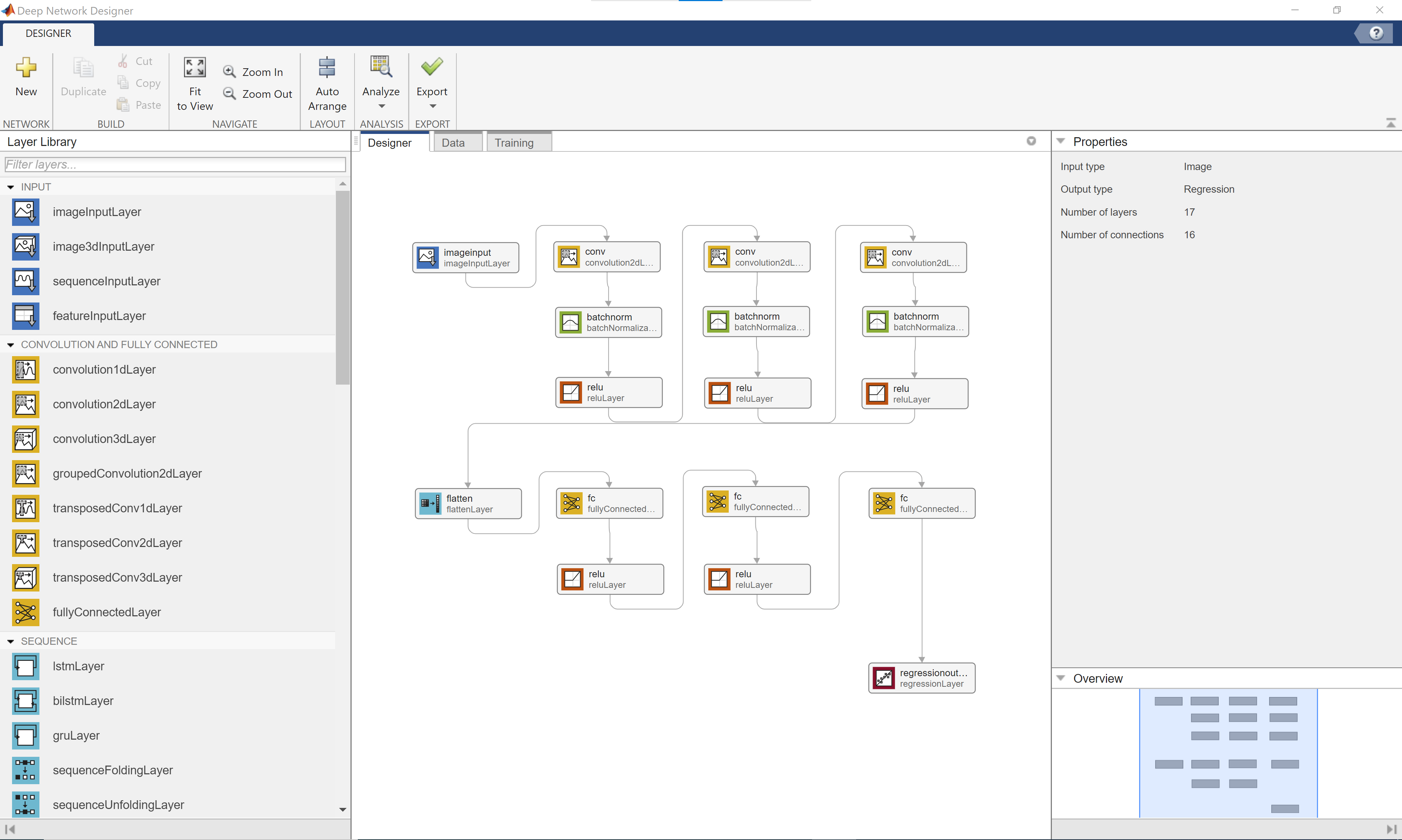Collapse the Properties panel
The image size is (1402, 840).
click(1061, 142)
